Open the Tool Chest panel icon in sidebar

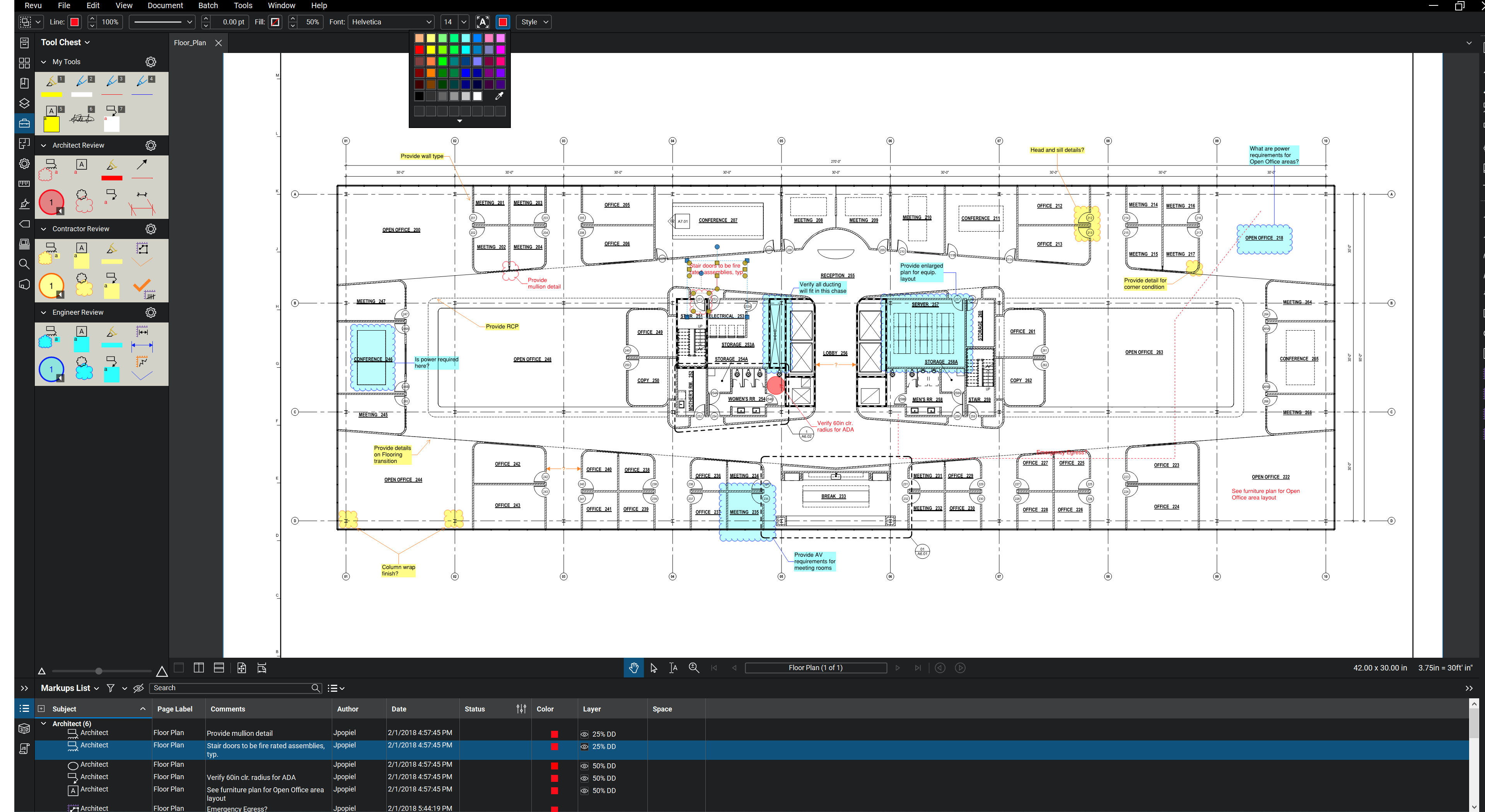point(24,123)
